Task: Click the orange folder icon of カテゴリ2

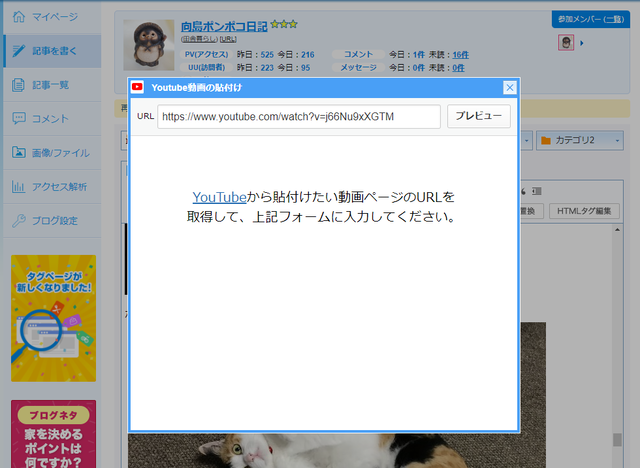Action: tap(546, 140)
